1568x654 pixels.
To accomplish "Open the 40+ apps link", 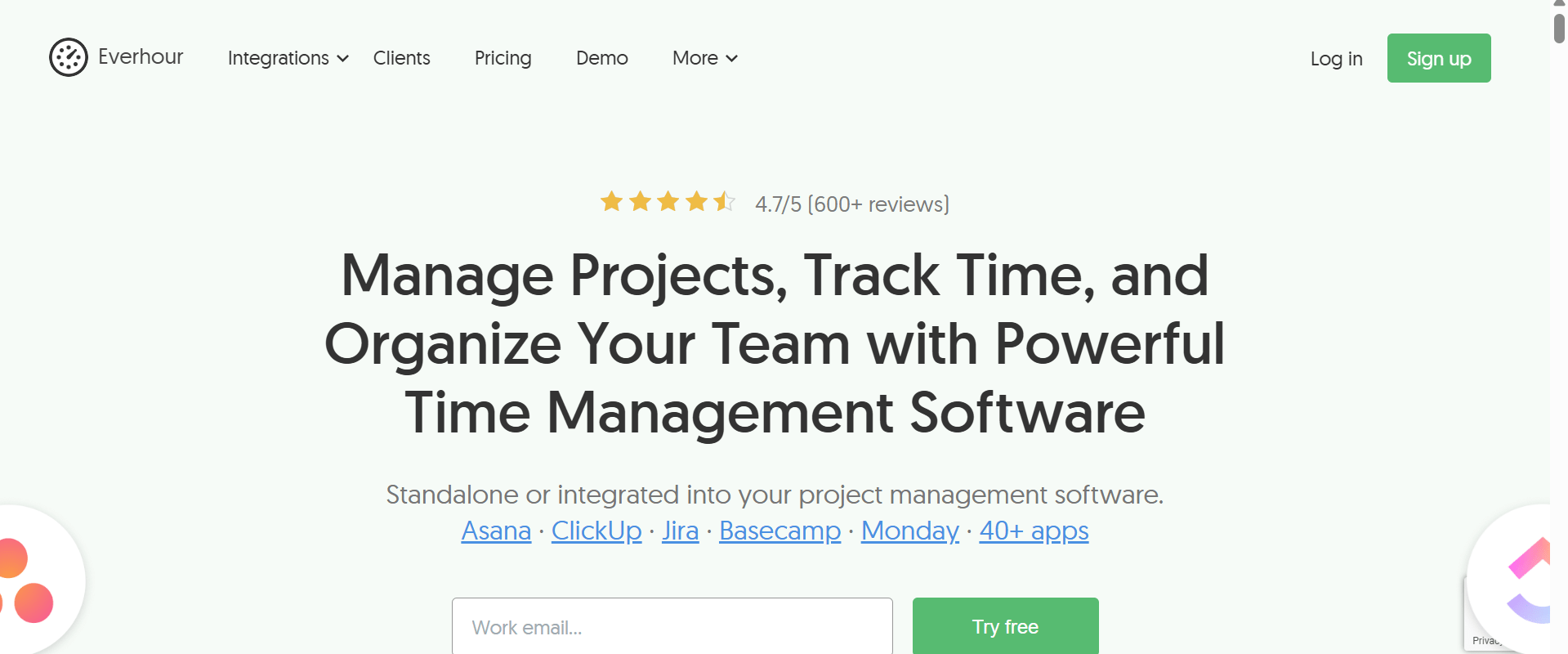I will click(x=1034, y=531).
